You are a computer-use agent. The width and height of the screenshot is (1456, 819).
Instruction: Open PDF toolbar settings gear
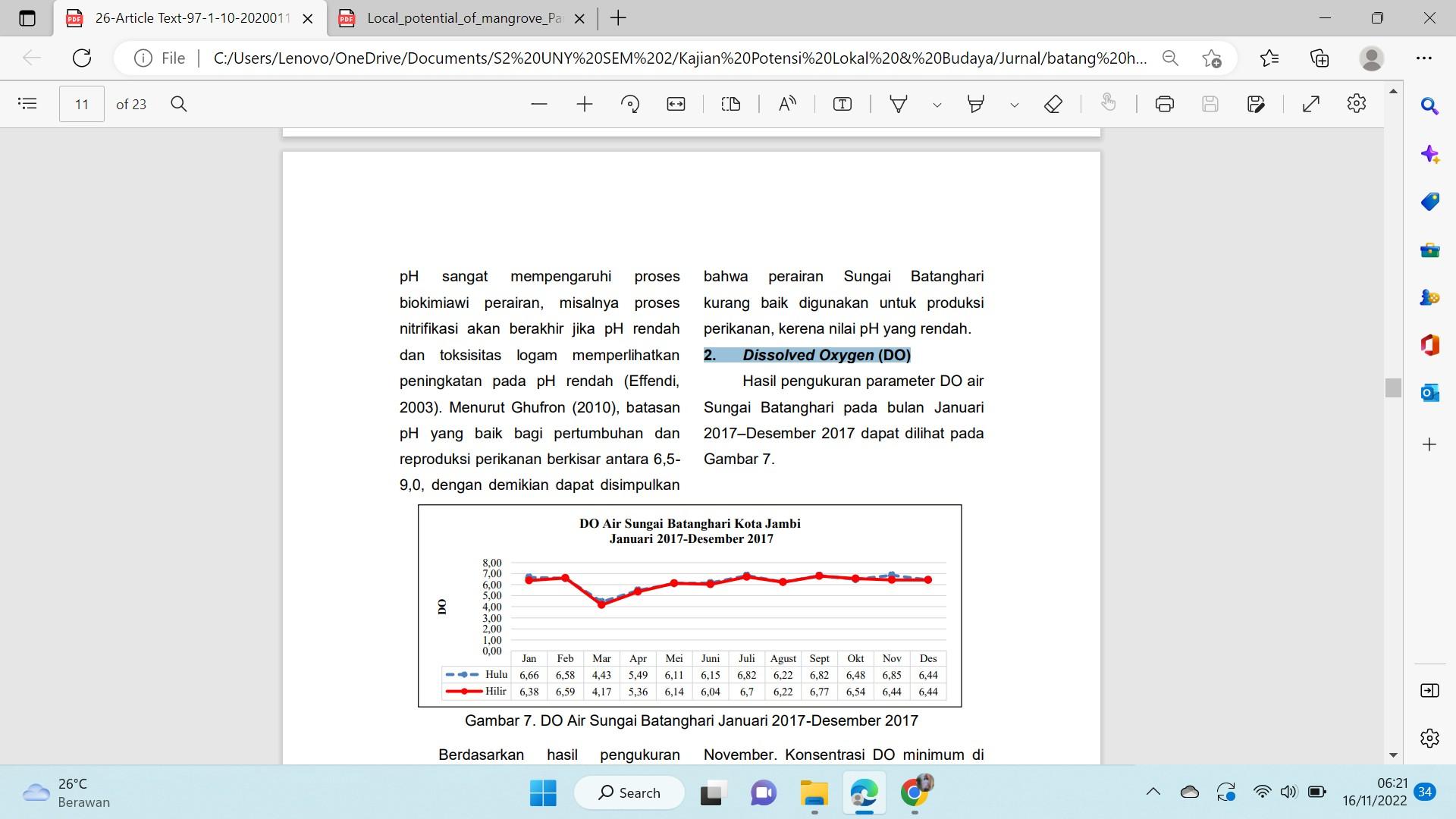click(x=1357, y=104)
